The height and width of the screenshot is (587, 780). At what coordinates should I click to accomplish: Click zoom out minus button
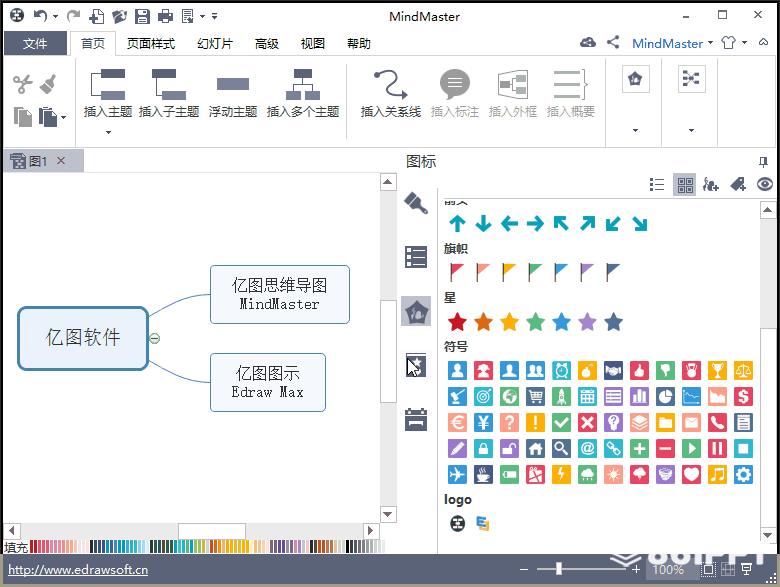click(524, 569)
